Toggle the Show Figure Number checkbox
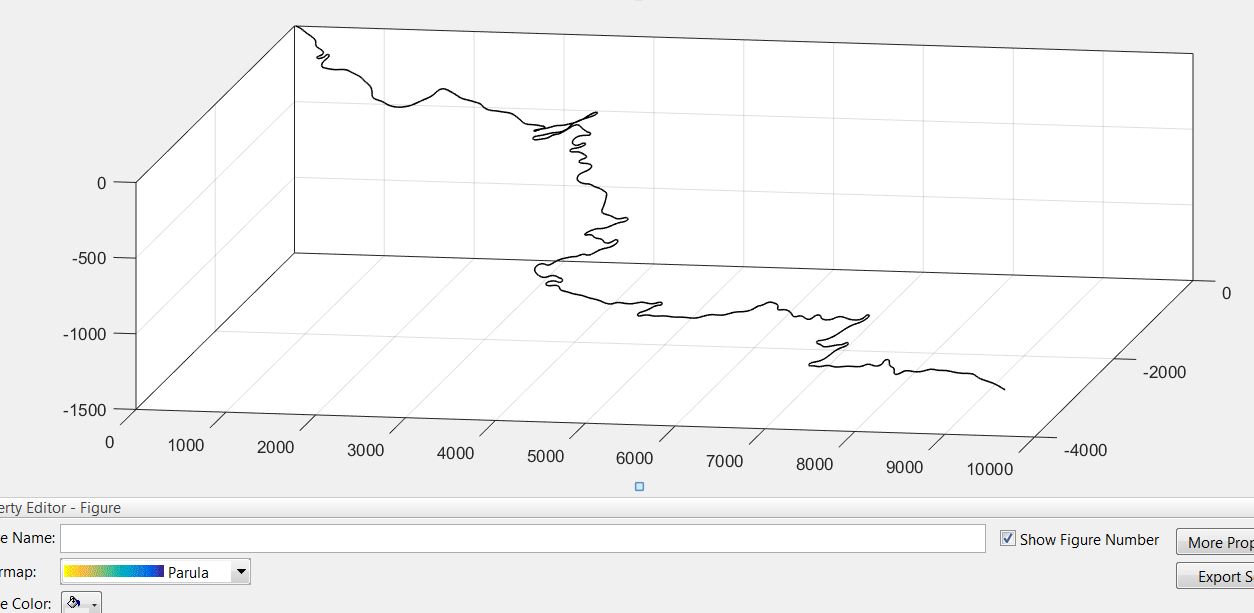Image resolution: width=1254 pixels, height=613 pixels. tap(1008, 539)
